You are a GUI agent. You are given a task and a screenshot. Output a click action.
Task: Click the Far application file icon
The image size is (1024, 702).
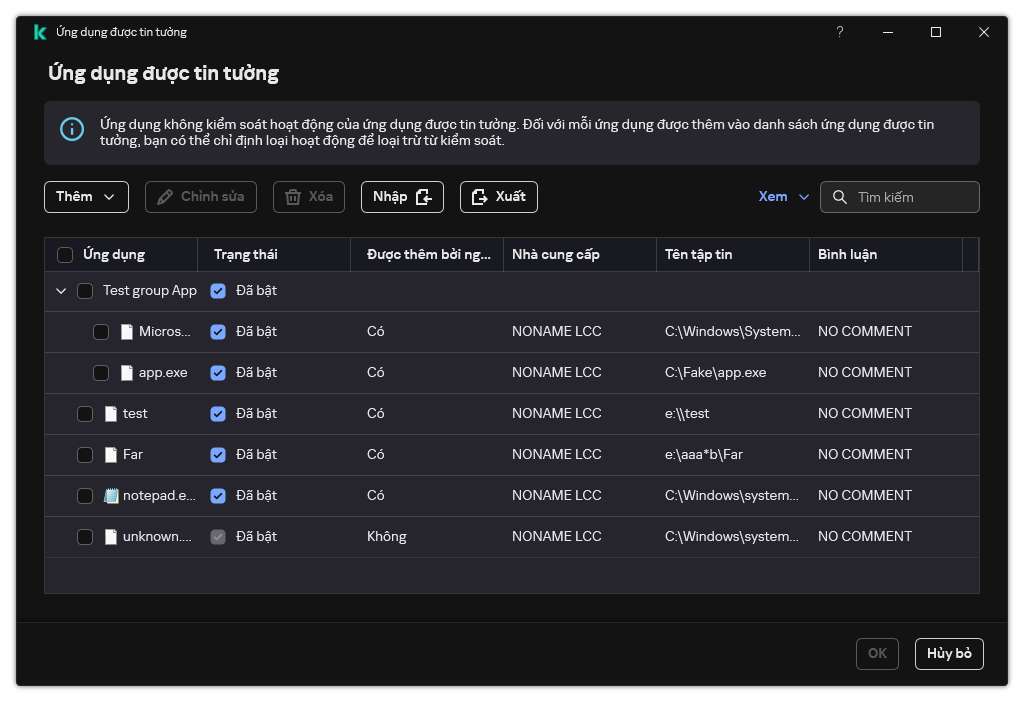coord(111,454)
